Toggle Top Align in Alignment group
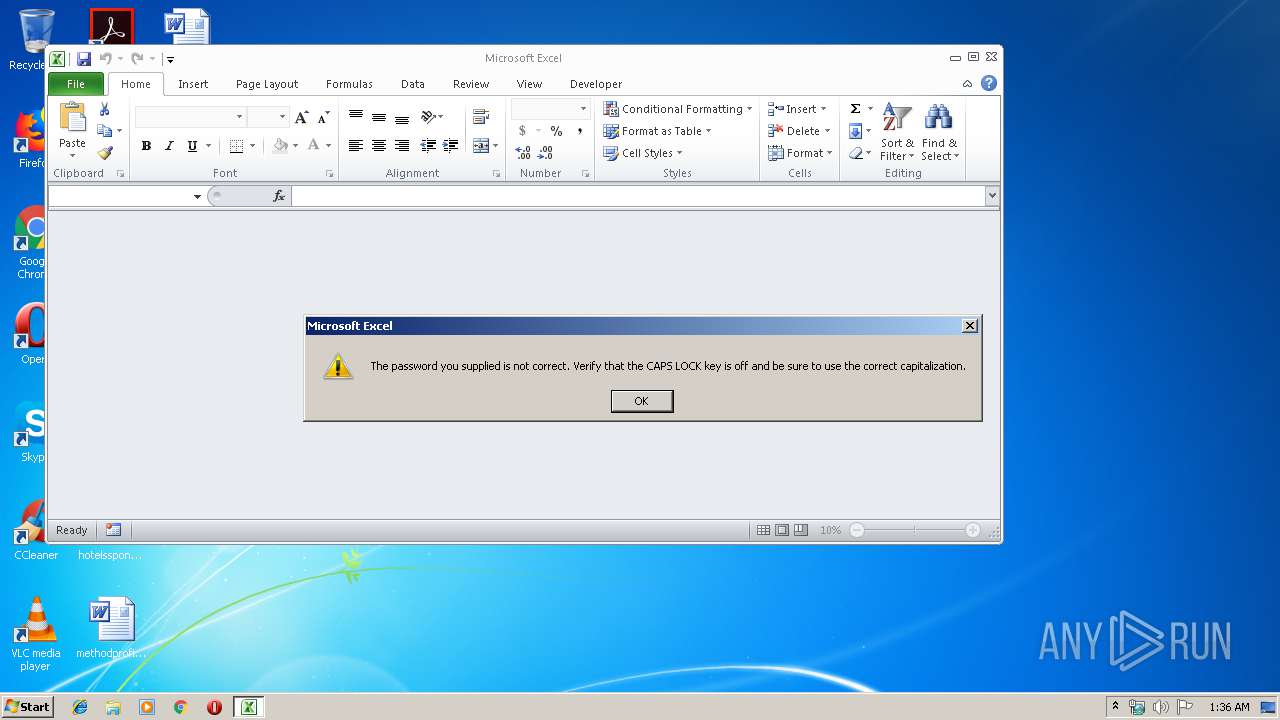This screenshot has height=720, width=1280. (355, 117)
